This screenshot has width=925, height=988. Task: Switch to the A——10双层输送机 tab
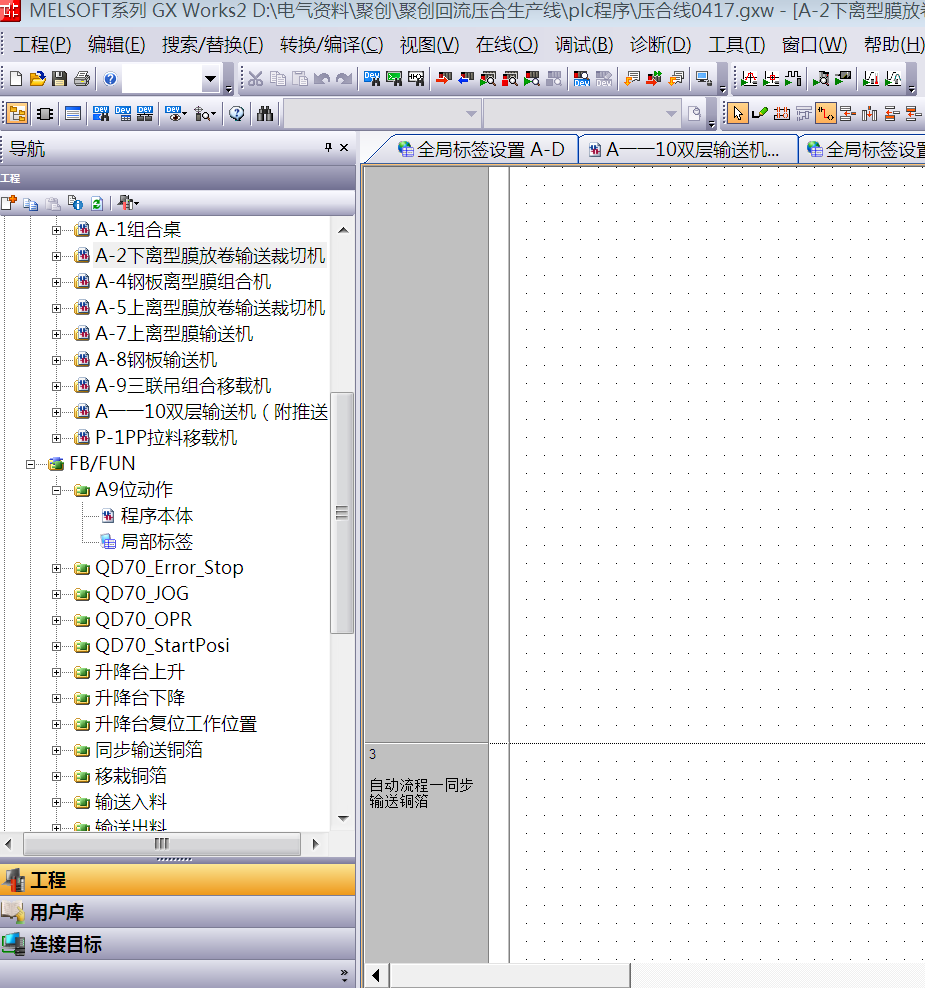(688, 150)
